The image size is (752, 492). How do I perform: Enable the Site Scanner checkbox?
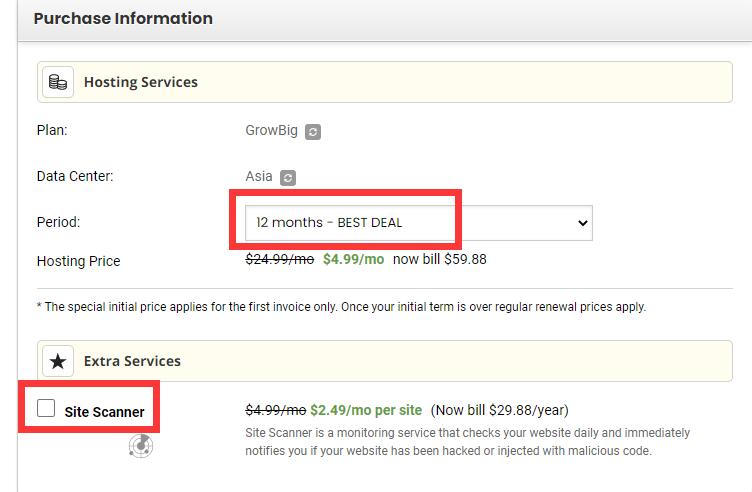click(x=46, y=409)
